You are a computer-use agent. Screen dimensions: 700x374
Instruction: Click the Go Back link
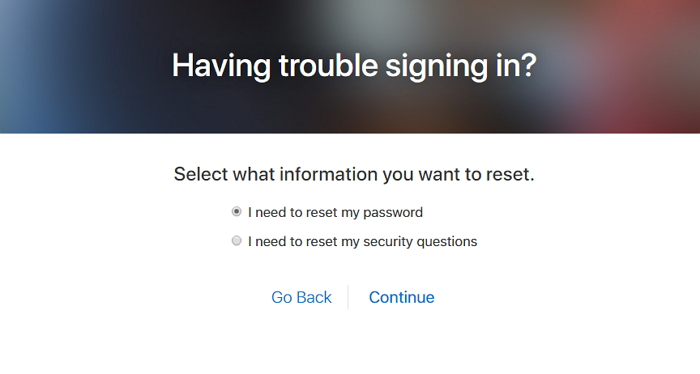pos(301,297)
